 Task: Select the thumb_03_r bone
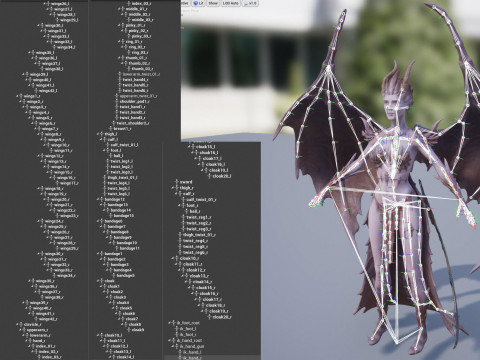point(142,69)
